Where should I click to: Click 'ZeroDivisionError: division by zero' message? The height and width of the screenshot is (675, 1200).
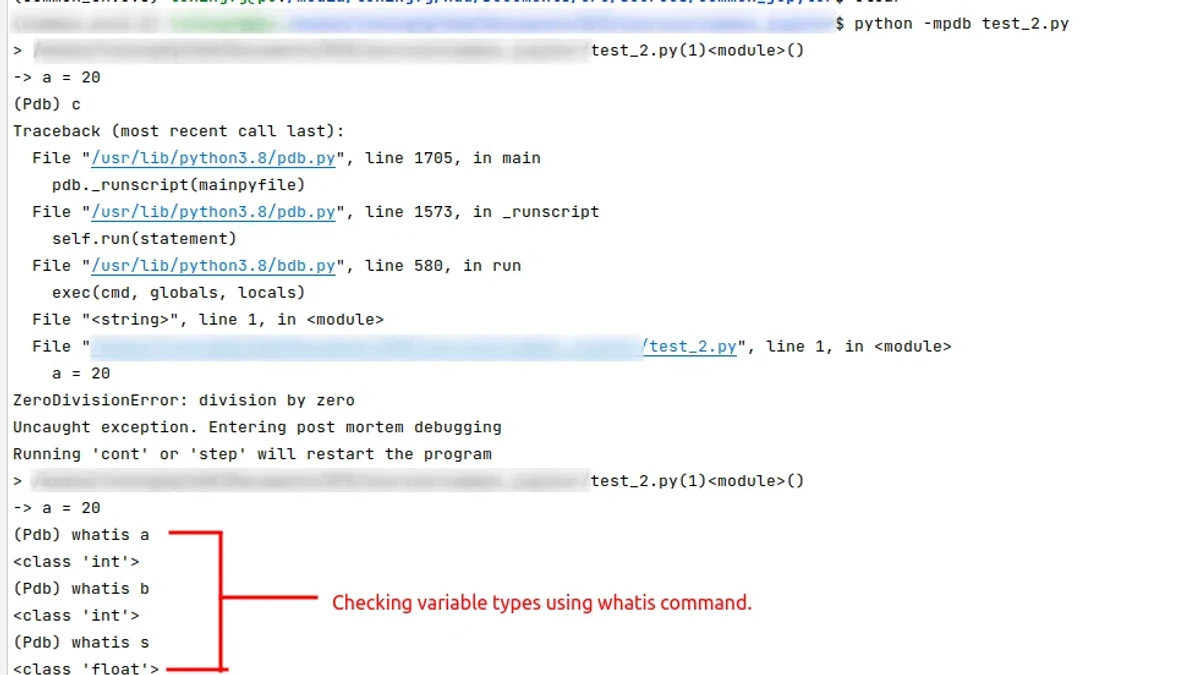(184, 401)
